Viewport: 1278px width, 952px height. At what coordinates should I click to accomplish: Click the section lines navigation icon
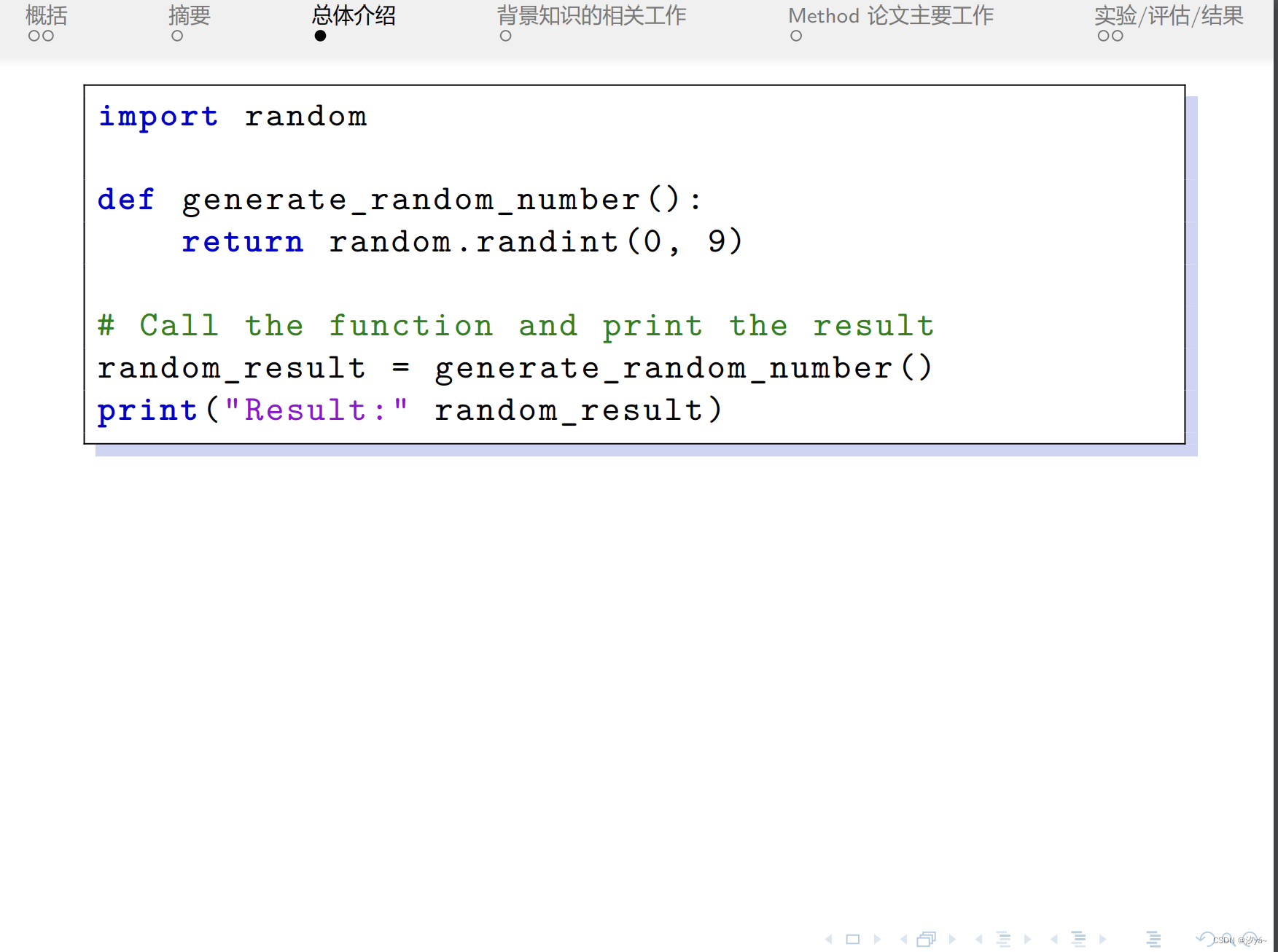click(x=1079, y=939)
